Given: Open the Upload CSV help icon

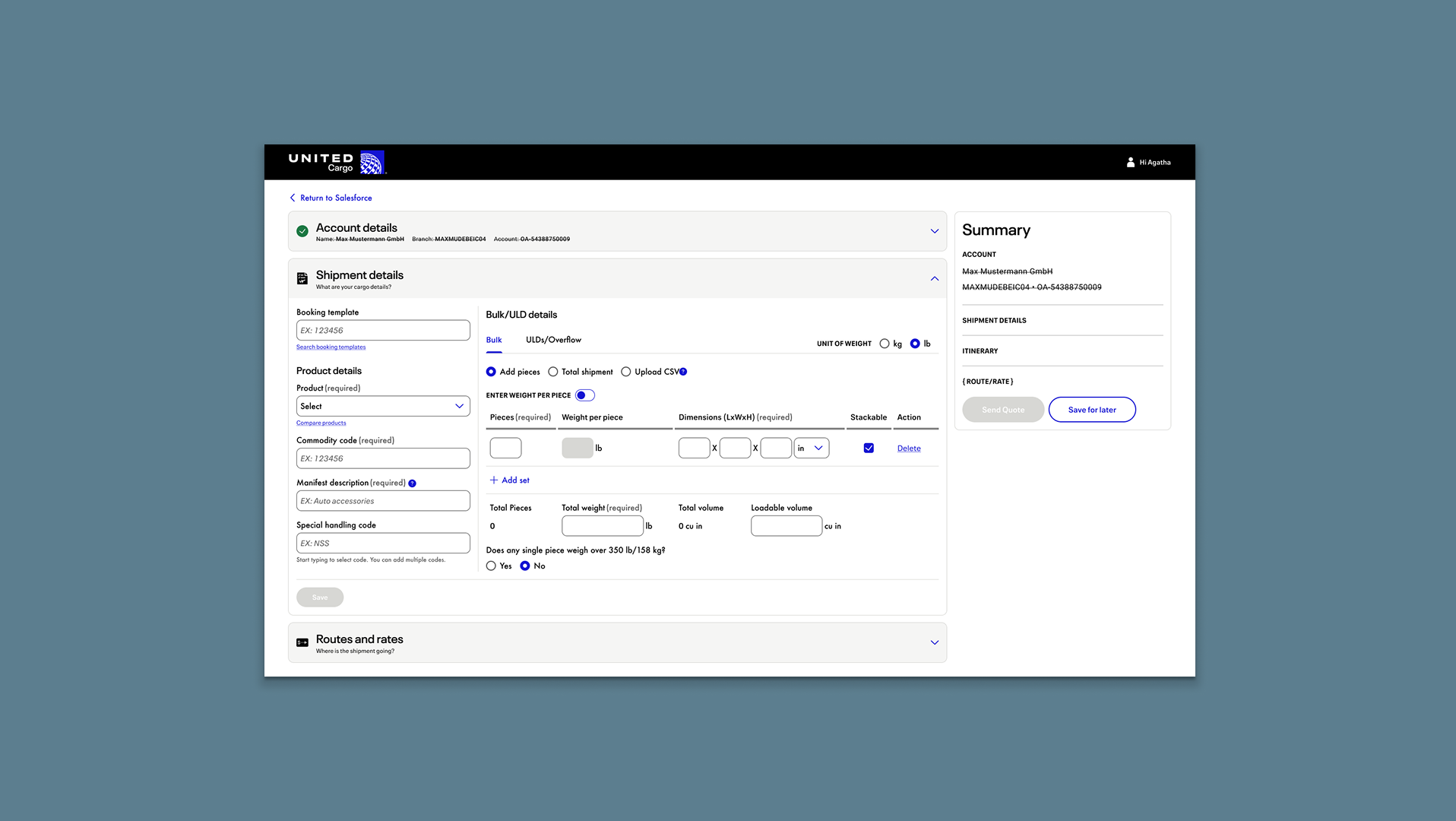Looking at the screenshot, I should pos(683,372).
